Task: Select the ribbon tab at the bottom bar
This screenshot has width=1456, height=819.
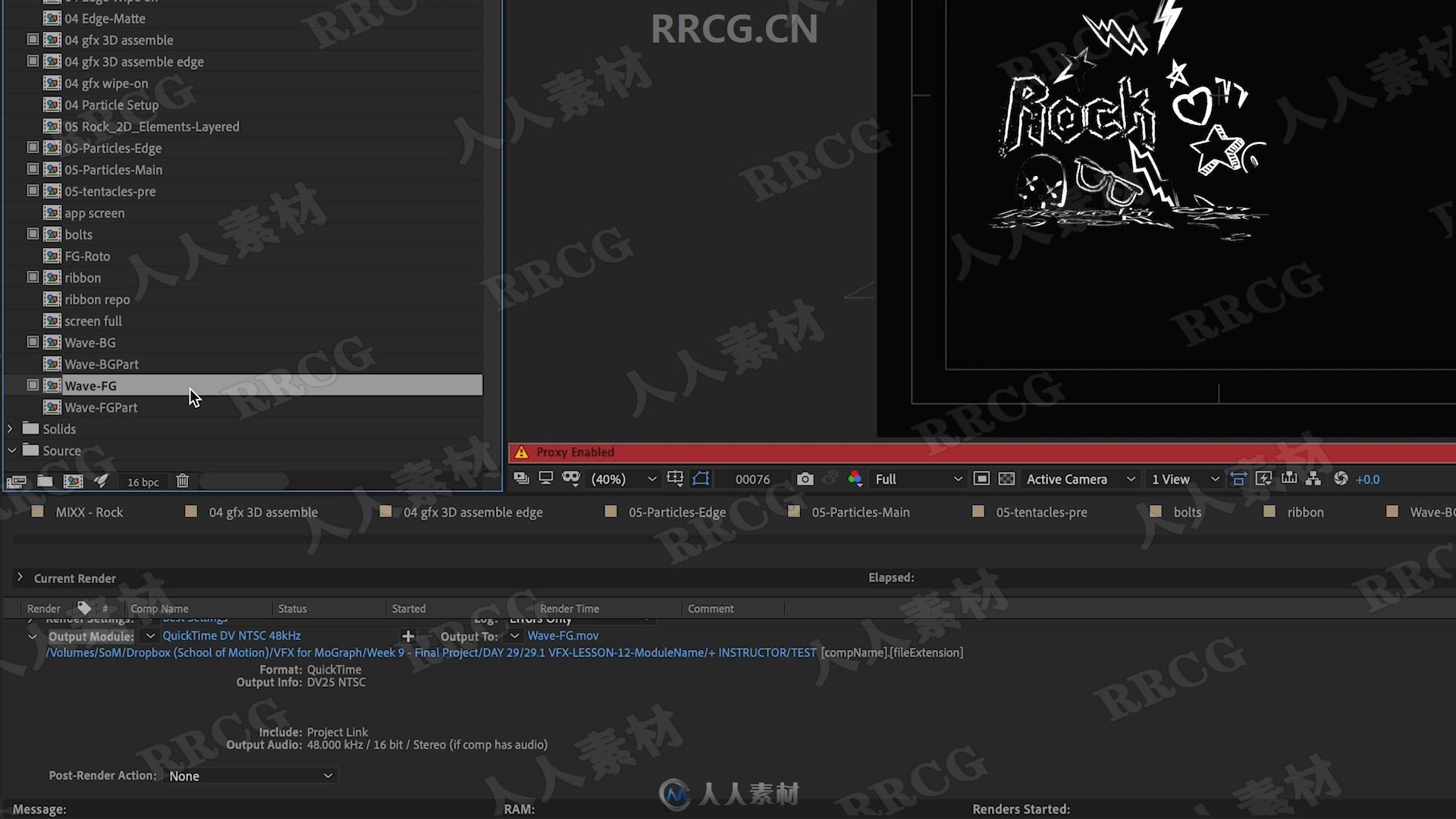Action: pos(1306,512)
